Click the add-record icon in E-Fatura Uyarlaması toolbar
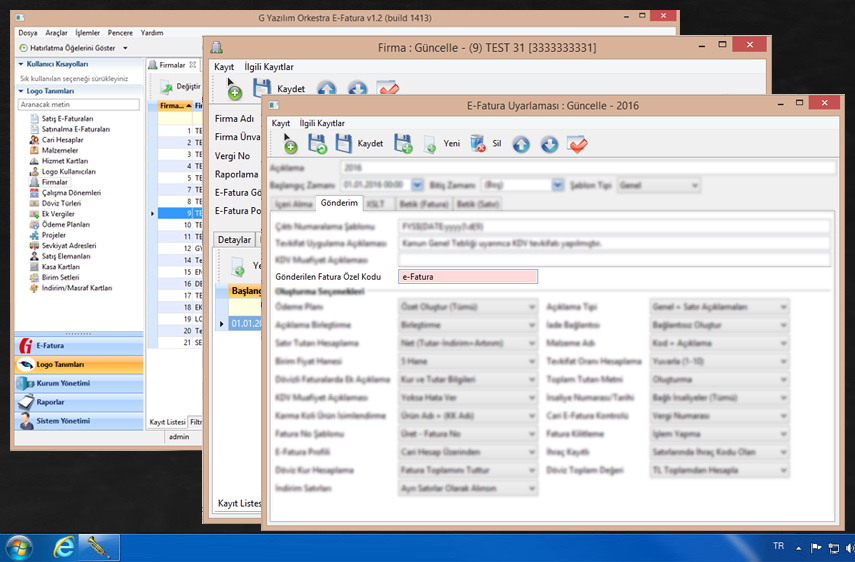The width and height of the screenshot is (855, 562). (x=290, y=144)
